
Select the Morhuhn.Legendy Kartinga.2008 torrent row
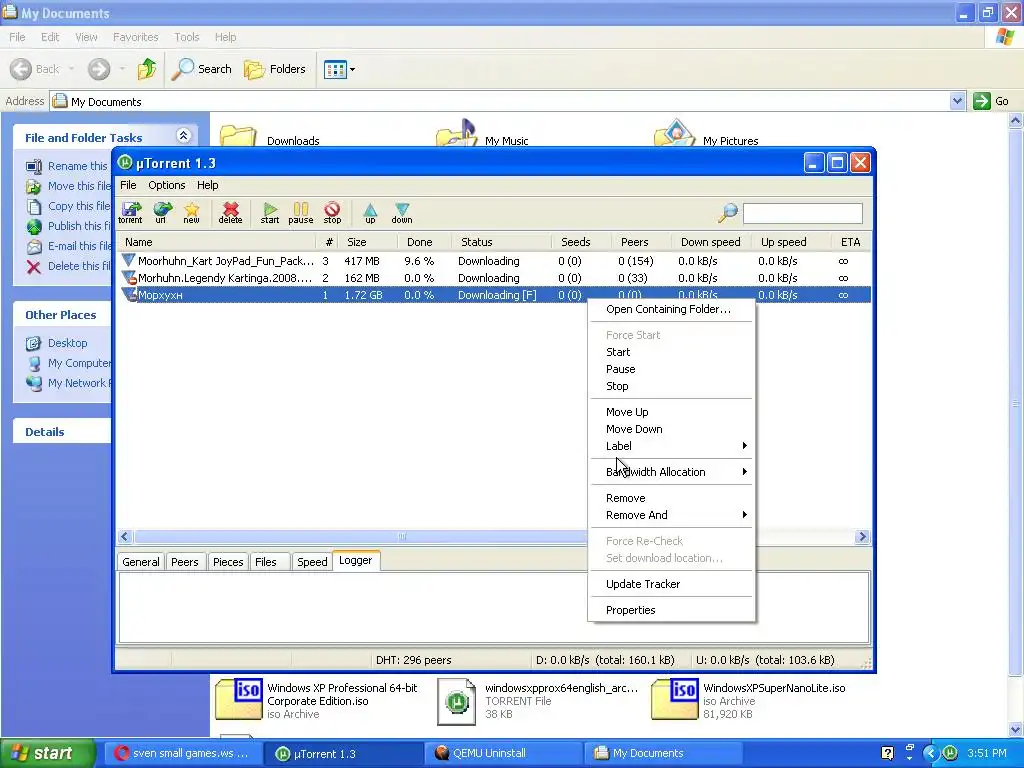(494, 278)
